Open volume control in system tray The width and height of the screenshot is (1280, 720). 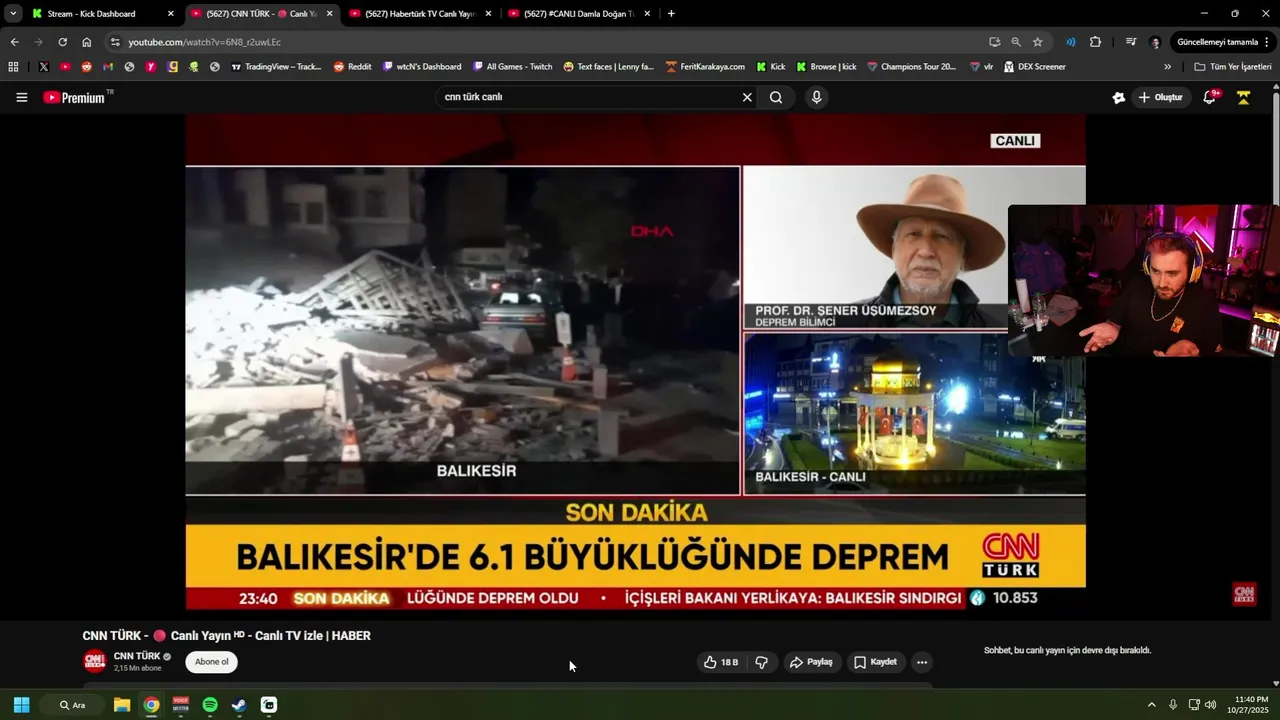pyautogui.click(x=1211, y=705)
